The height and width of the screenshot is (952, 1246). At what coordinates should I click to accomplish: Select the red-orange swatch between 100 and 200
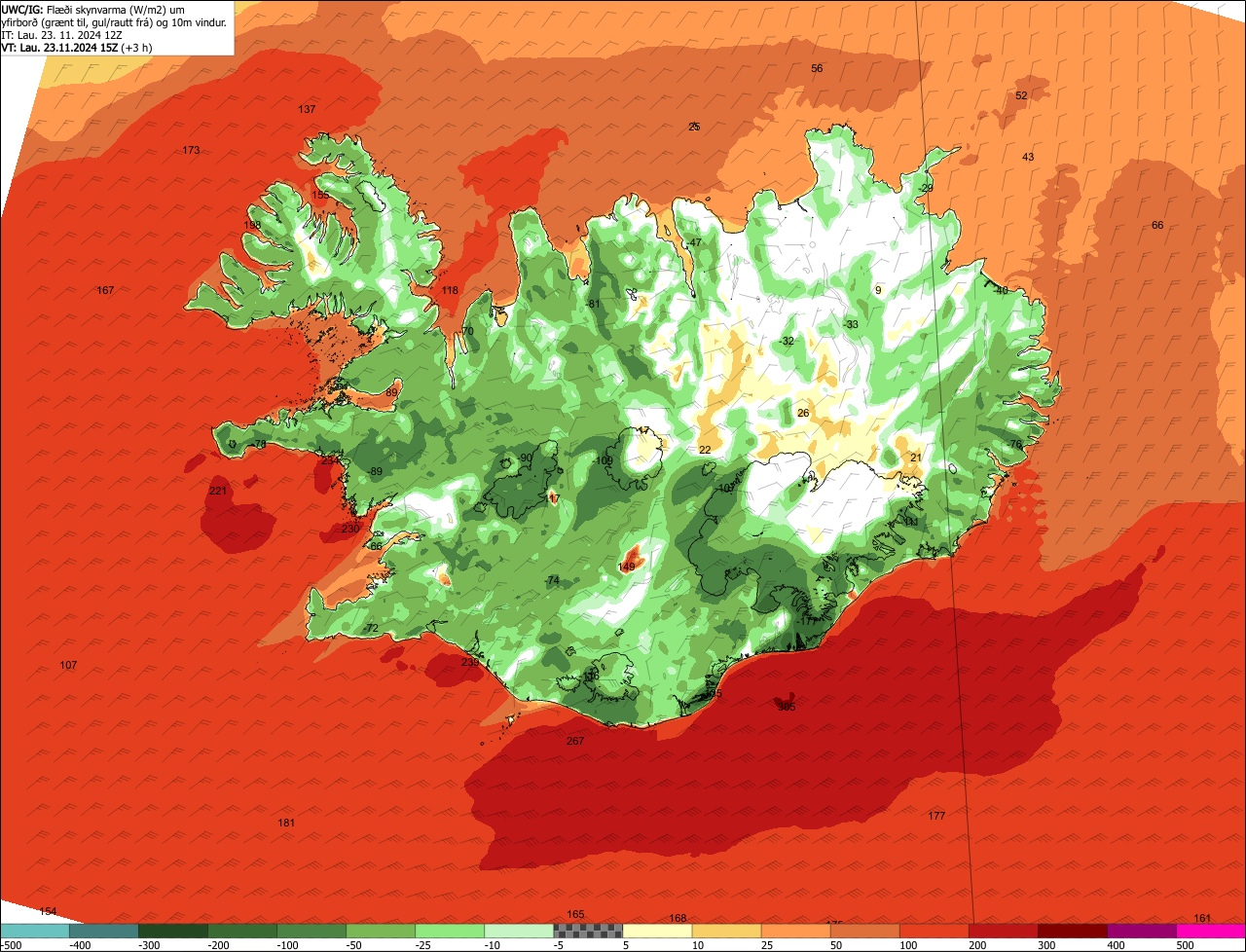(x=934, y=931)
